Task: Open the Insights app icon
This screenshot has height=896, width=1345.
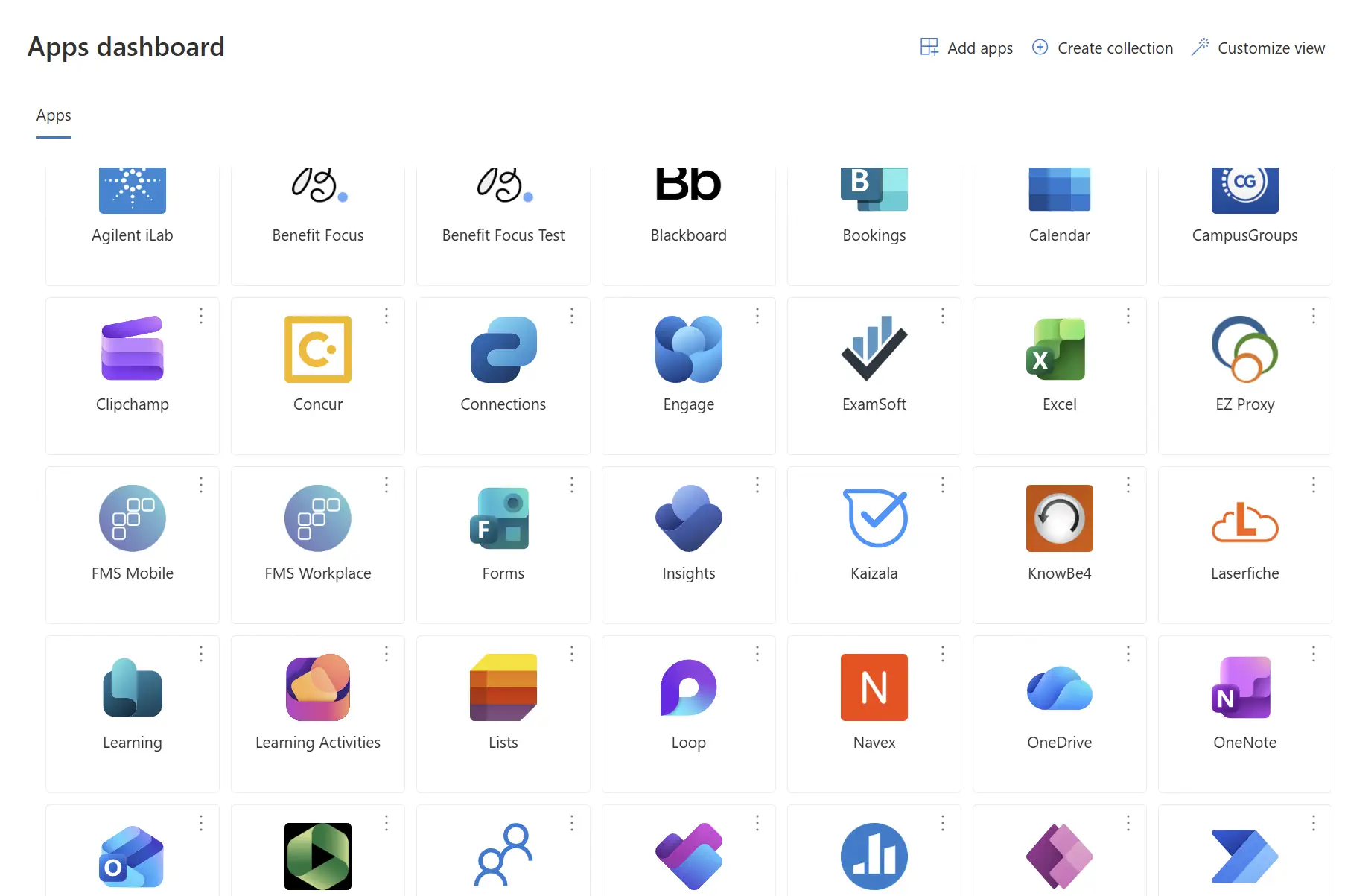Action: (x=689, y=518)
